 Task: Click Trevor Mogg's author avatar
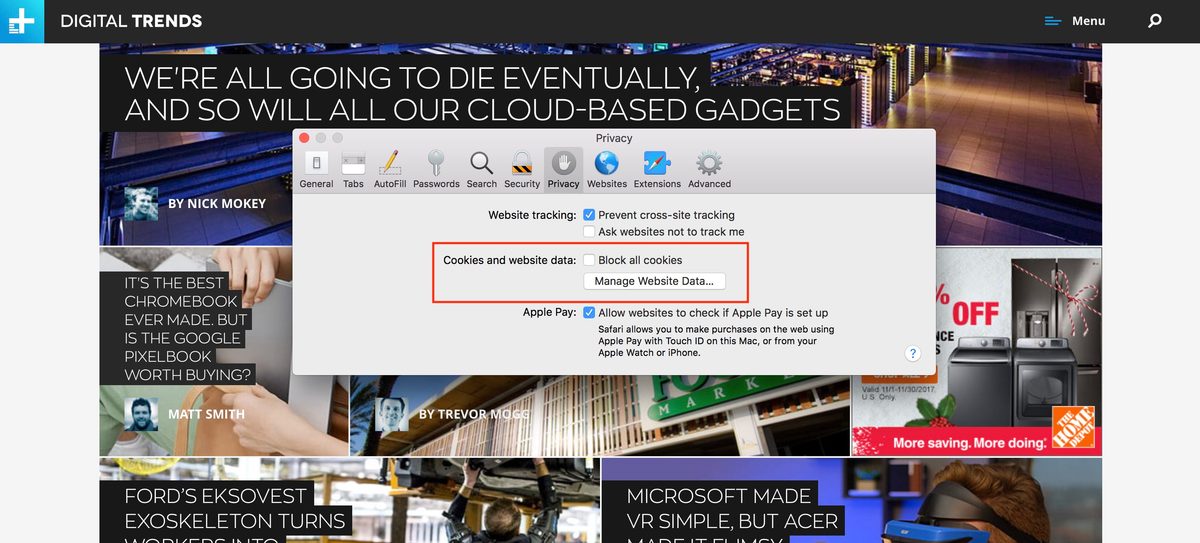pos(392,414)
